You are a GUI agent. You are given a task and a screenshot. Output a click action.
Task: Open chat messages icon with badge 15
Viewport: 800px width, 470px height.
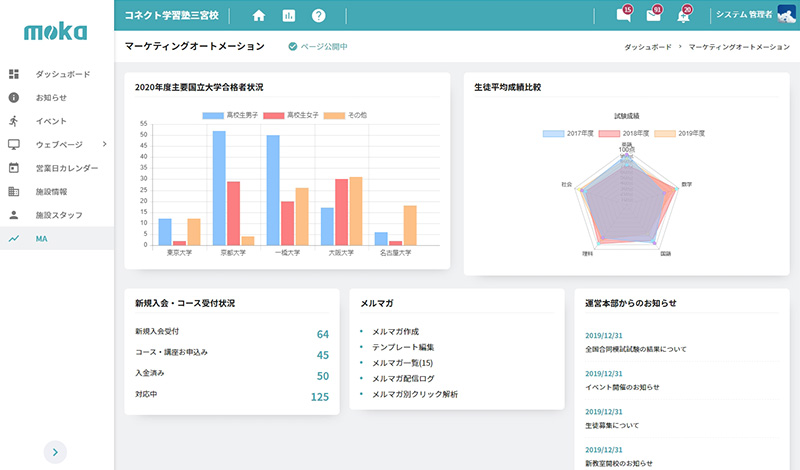pyautogui.click(x=625, y=16)
